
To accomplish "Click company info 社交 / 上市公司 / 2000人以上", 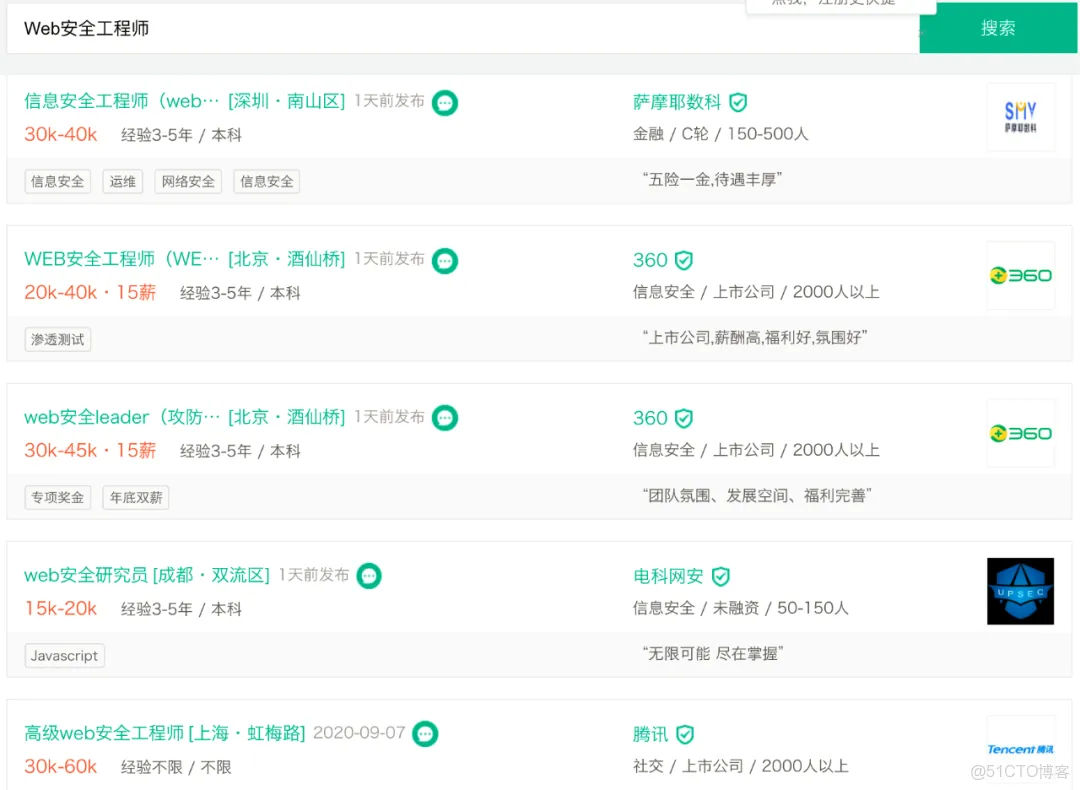I will click(740, 766).
